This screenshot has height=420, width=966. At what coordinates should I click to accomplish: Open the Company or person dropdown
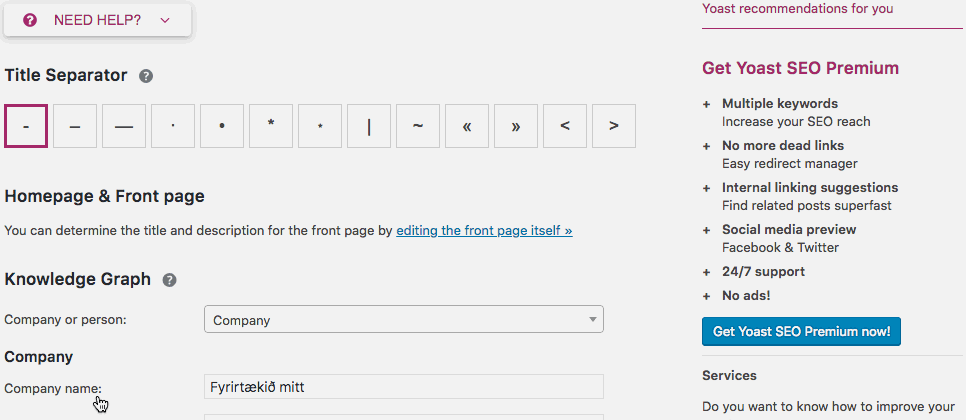403,320
